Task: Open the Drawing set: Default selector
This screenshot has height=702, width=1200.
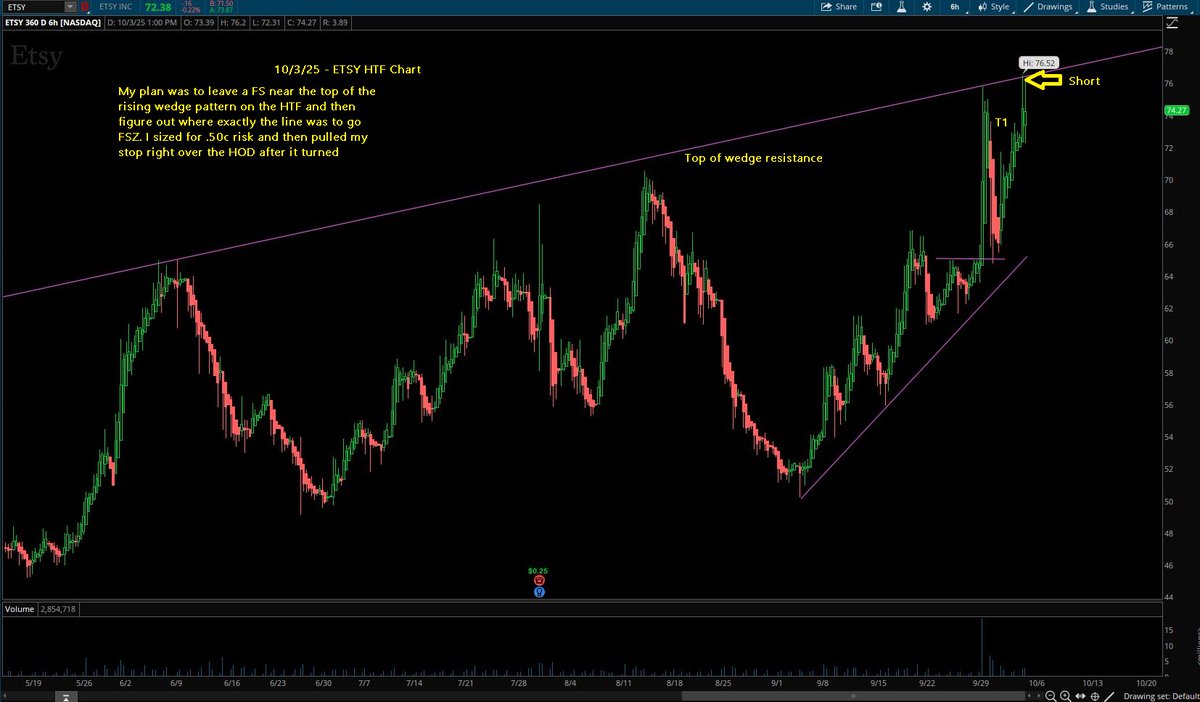Action: (x=1160, y=695)
